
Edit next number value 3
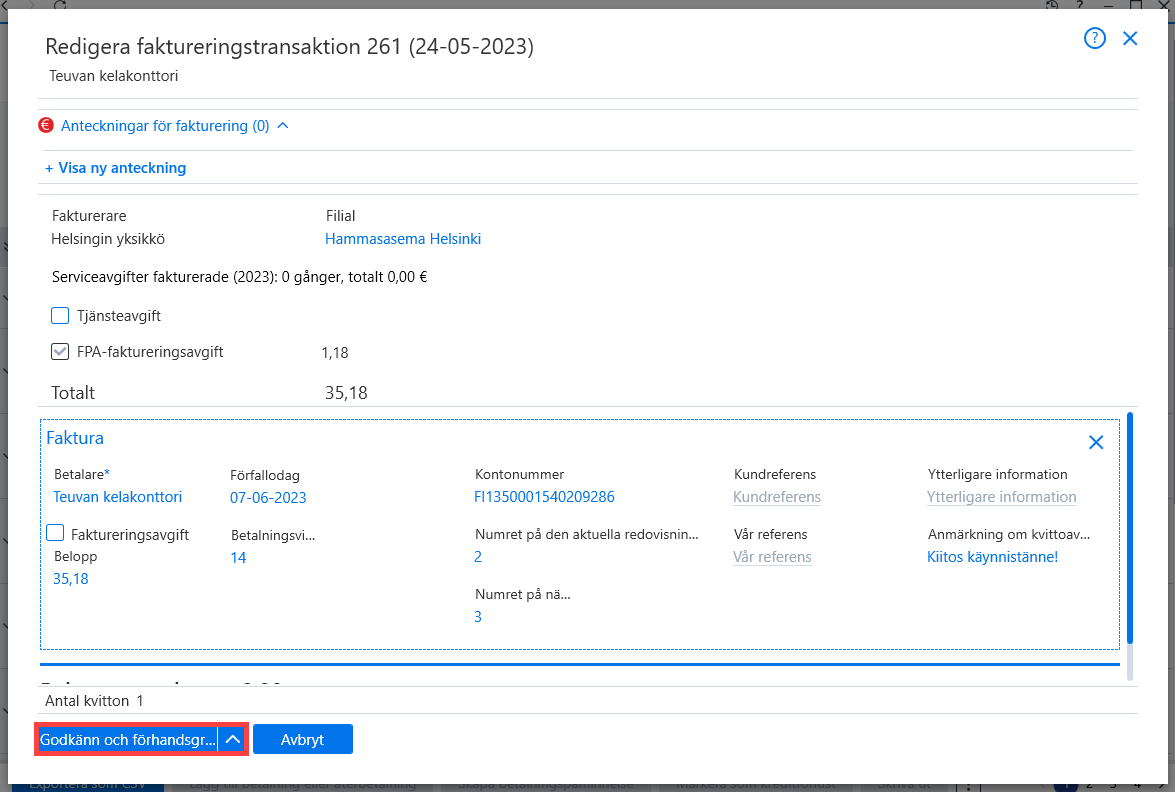point(478,617)
